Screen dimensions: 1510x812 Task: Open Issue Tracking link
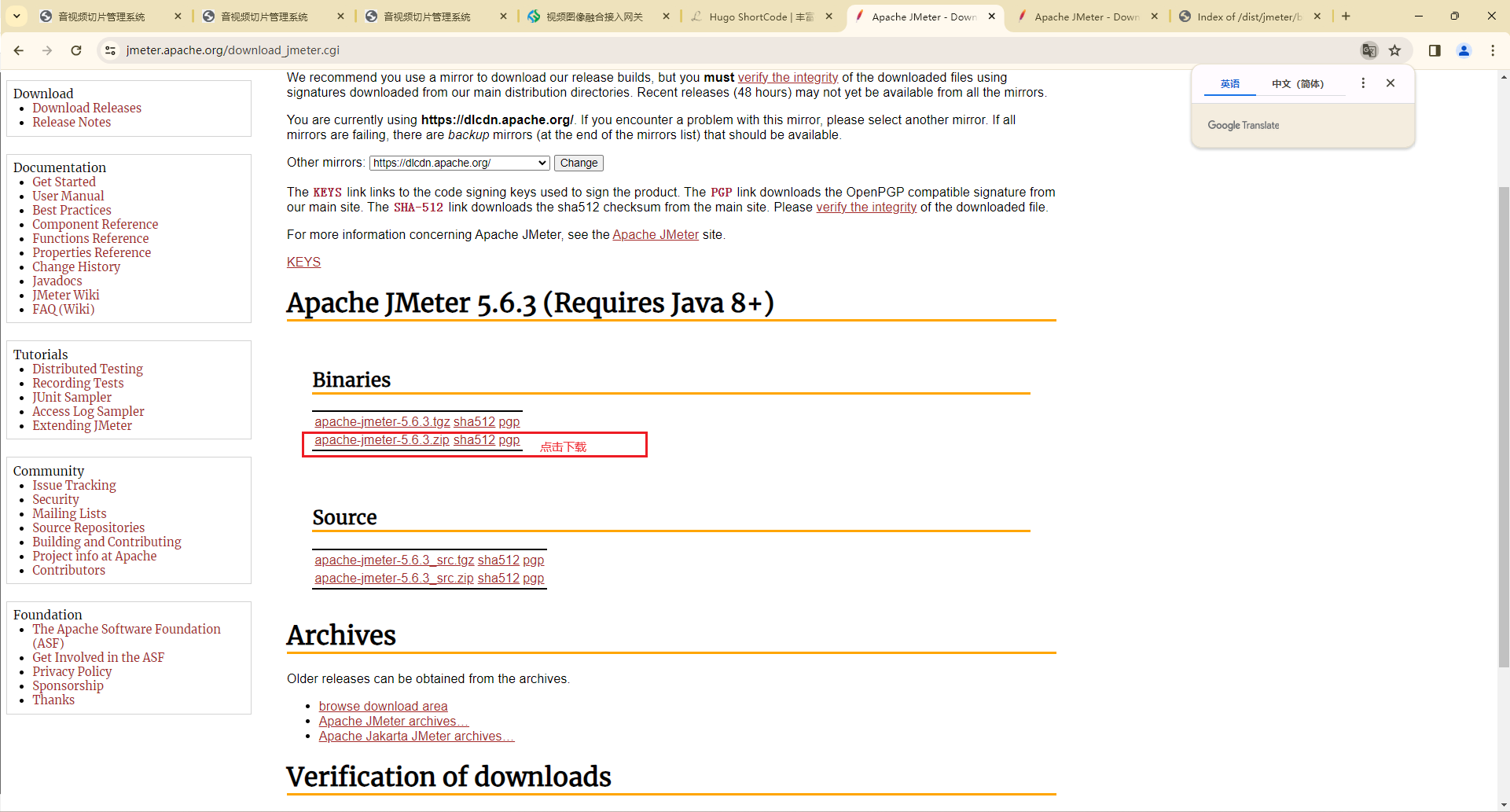point(74,486)
